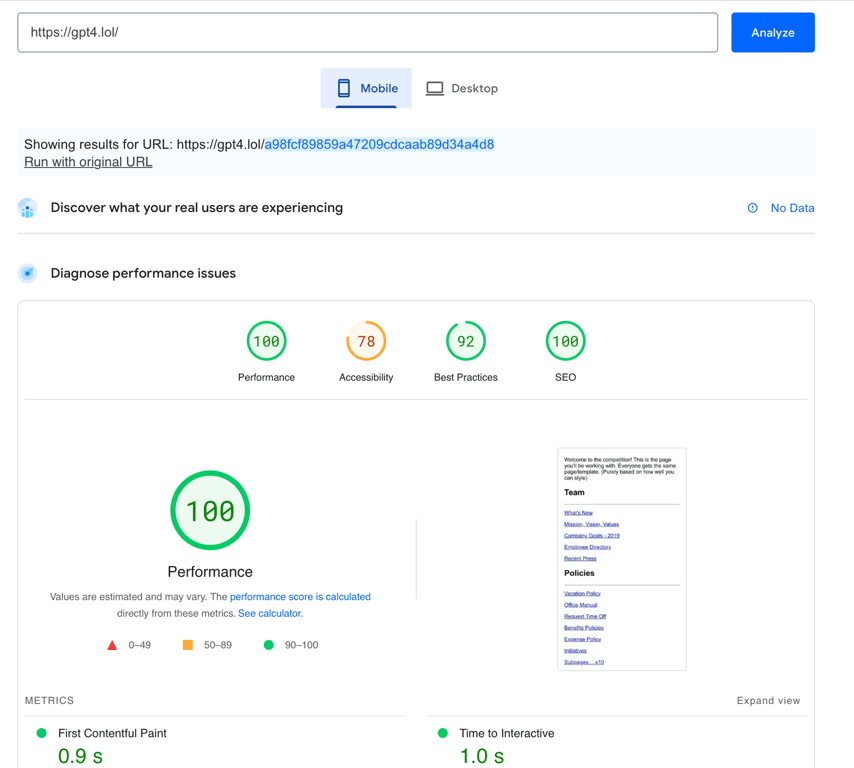This screenshot has height=768, width=854.
Task: Click the red triangle 0–49 legend icon
Action: [x=112, y=645]
